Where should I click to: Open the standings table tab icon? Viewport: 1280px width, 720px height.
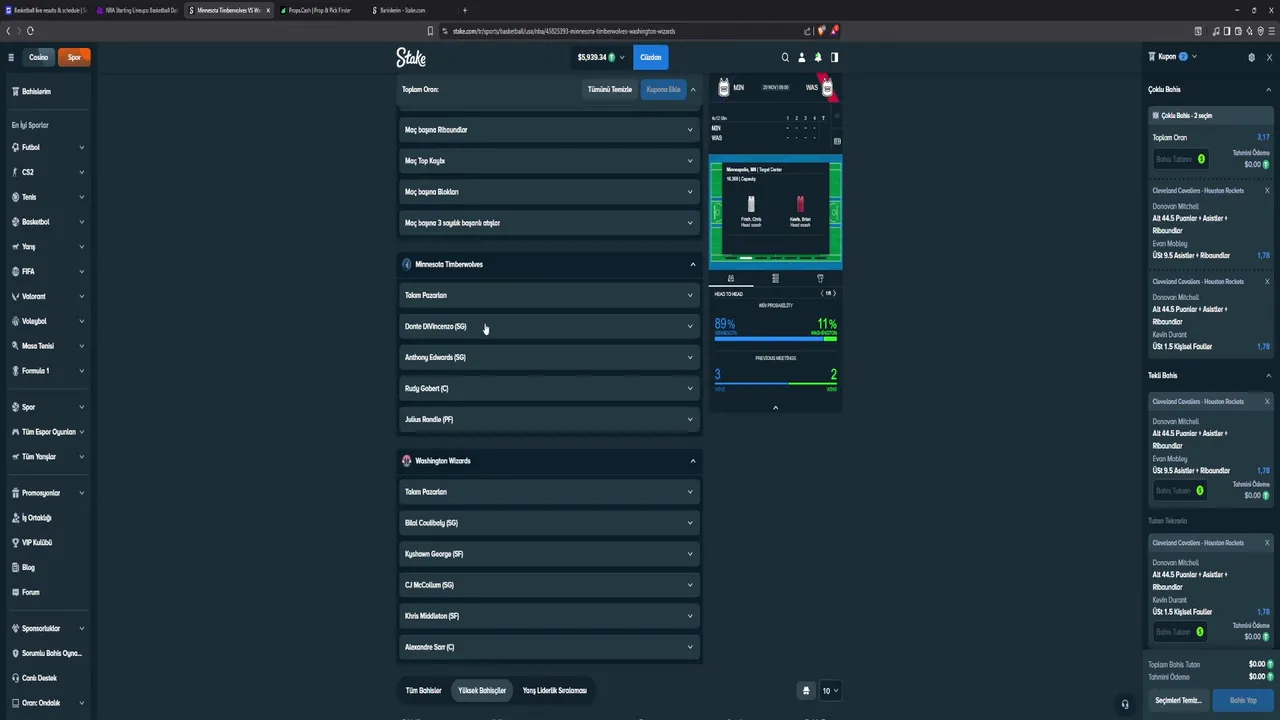click(775, 278)
